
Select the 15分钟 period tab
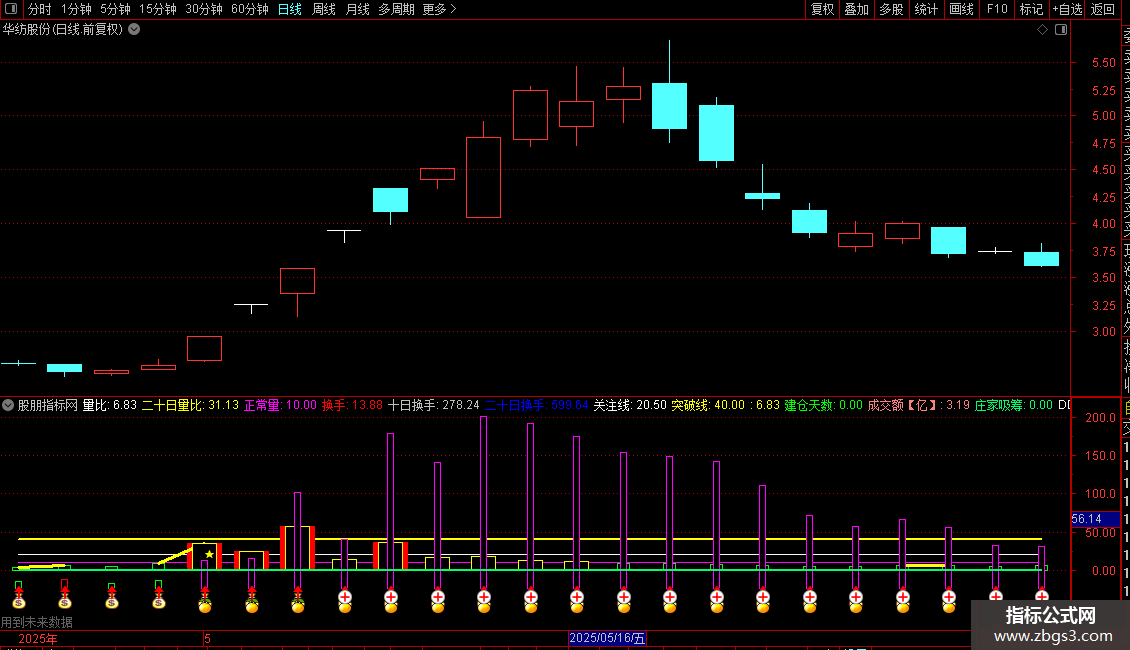pos(158,9)
